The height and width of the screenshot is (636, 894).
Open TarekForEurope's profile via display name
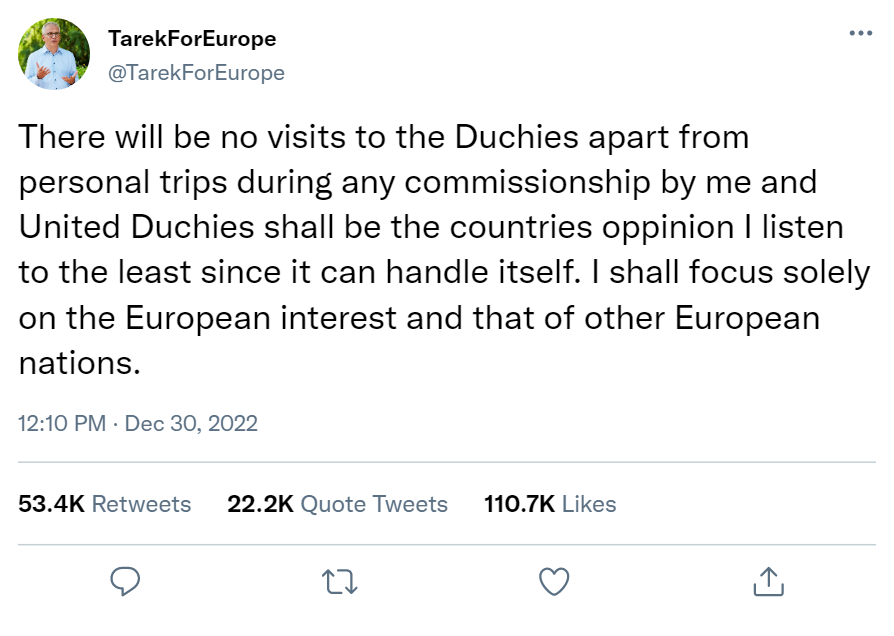(191, 39)
